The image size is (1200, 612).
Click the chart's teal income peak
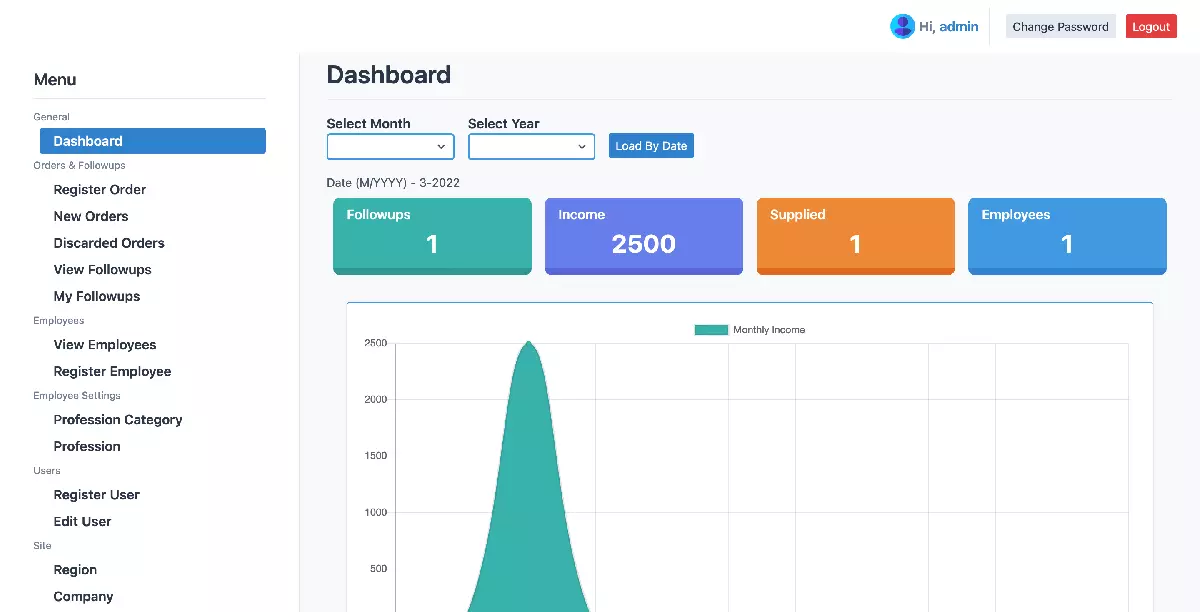(x=528, y=345)
